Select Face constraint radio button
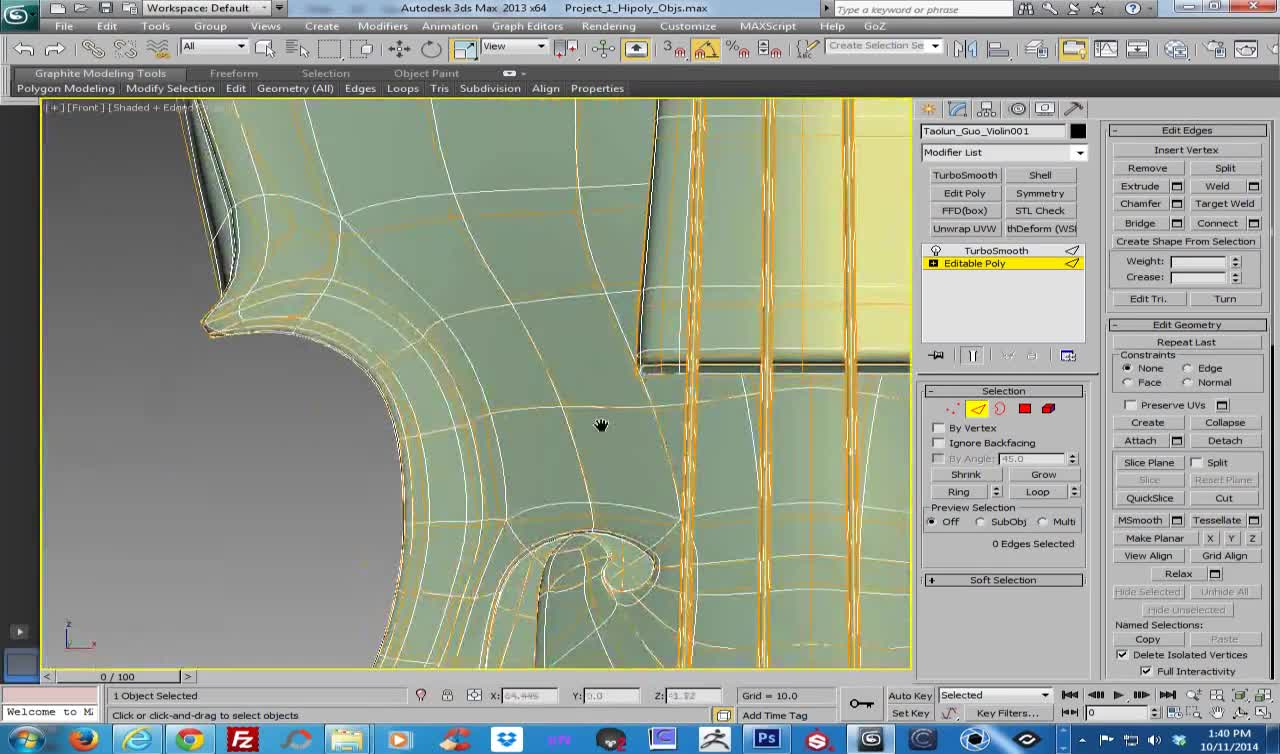 [x=1128, y=382]
